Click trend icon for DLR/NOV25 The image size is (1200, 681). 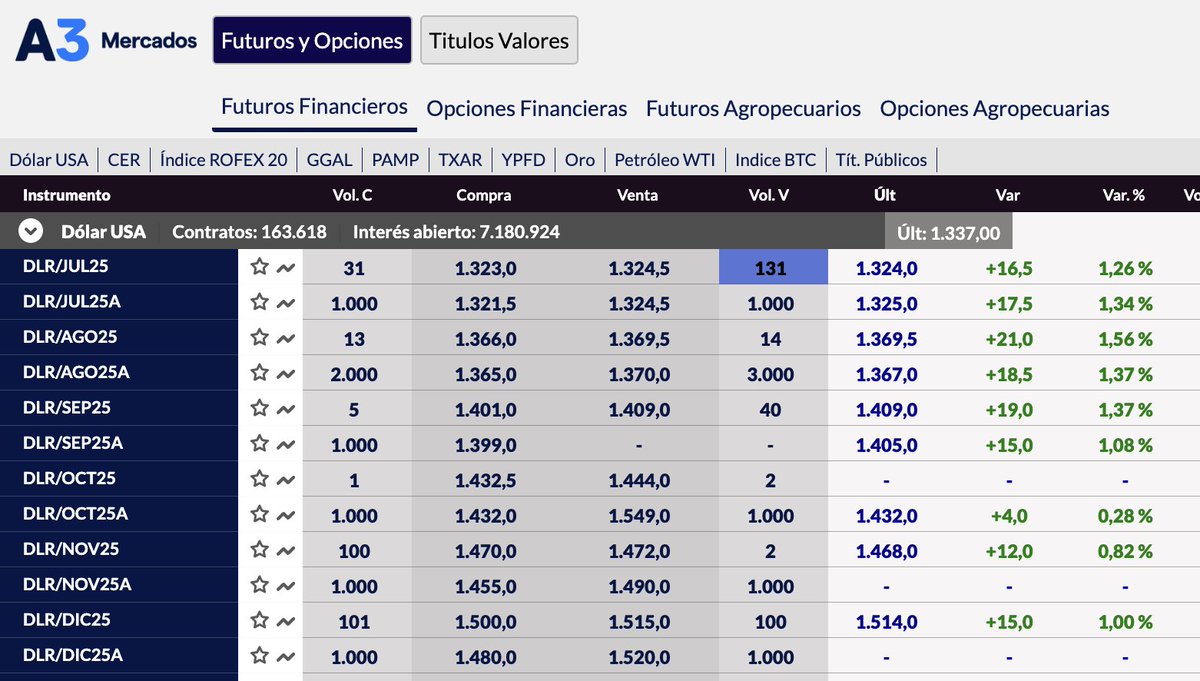[x=286, y=550]
